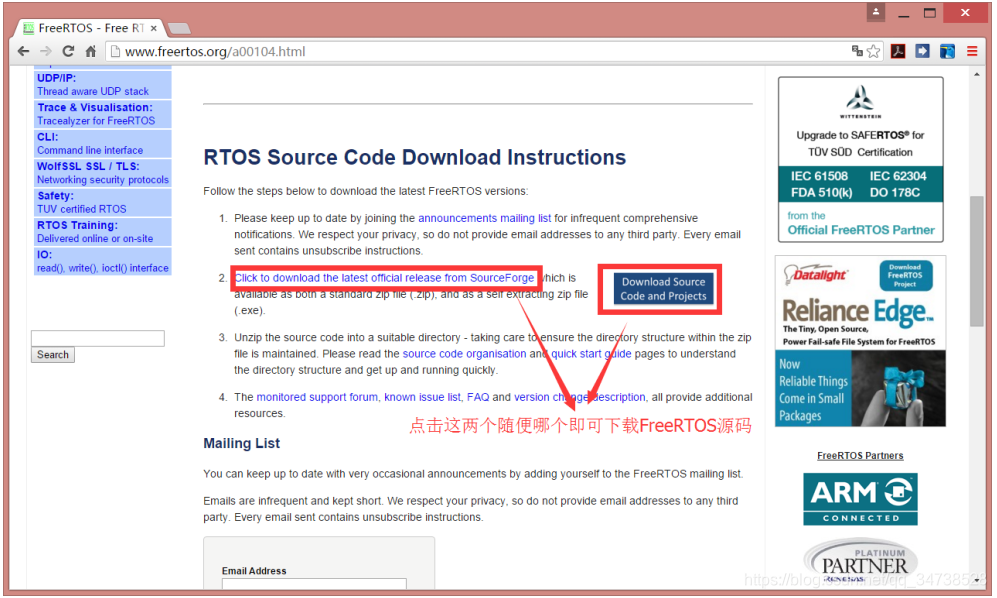Viewport: 997px width, 598px height.
Task: Click the page vertical scrollbar thumb
Action: [x=976, y=261]
